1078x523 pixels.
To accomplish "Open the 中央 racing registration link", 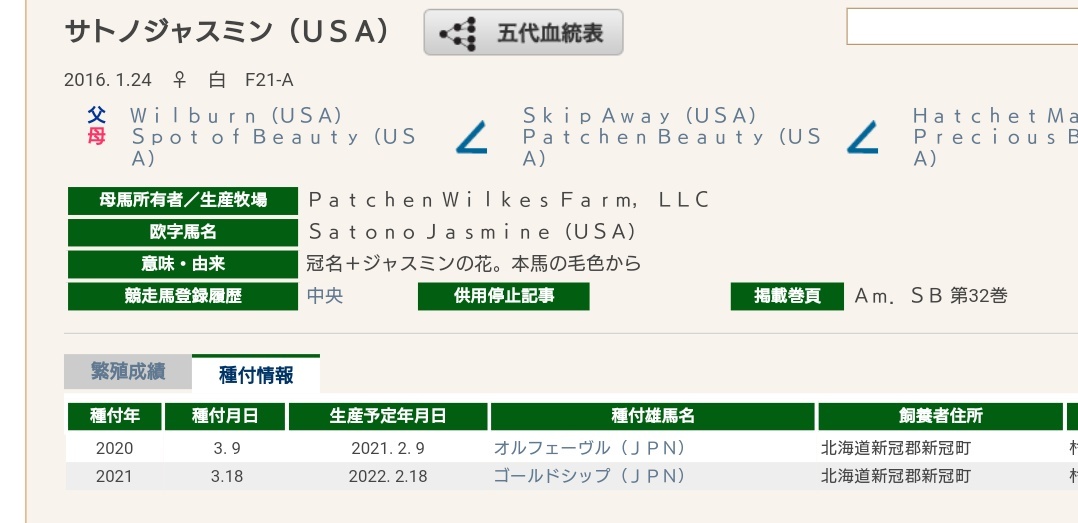I will (324, 296).
